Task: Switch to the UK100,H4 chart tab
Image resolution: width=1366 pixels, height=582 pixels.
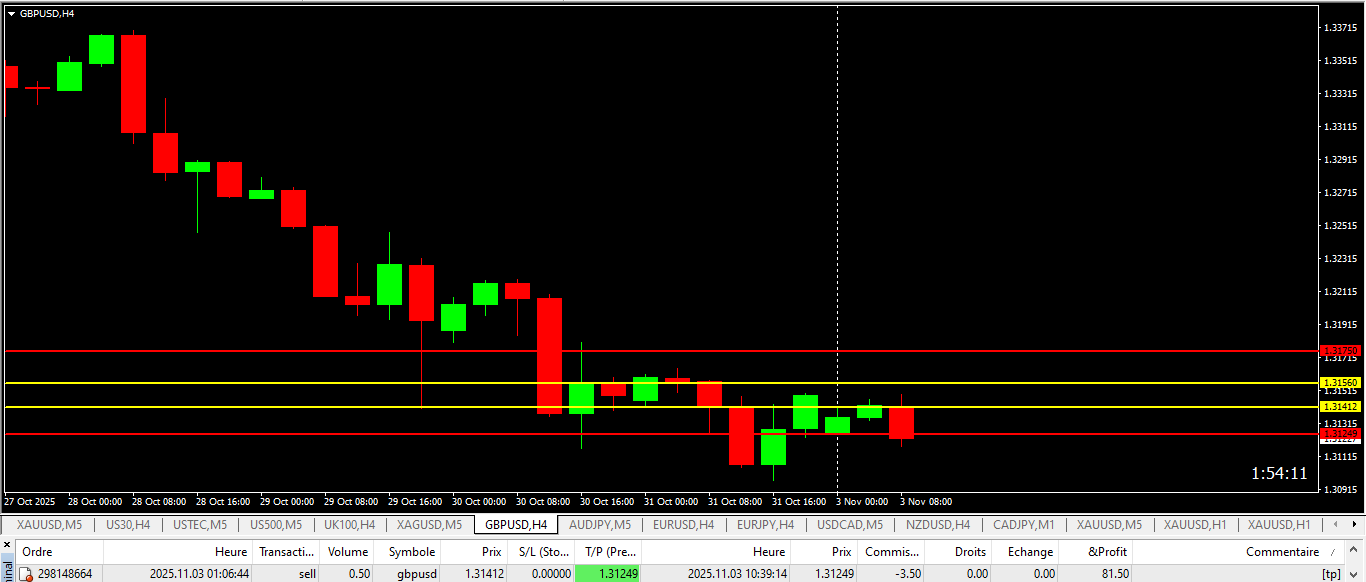Action: [x=349, y=524]
